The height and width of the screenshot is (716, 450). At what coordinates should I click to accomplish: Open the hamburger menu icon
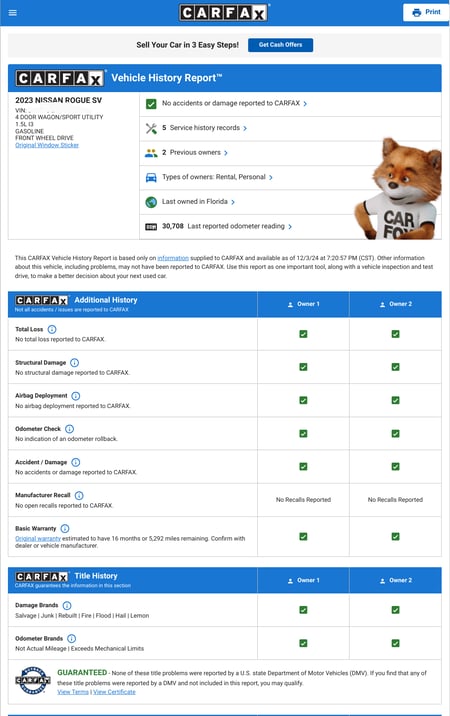(x=13, y=13)
